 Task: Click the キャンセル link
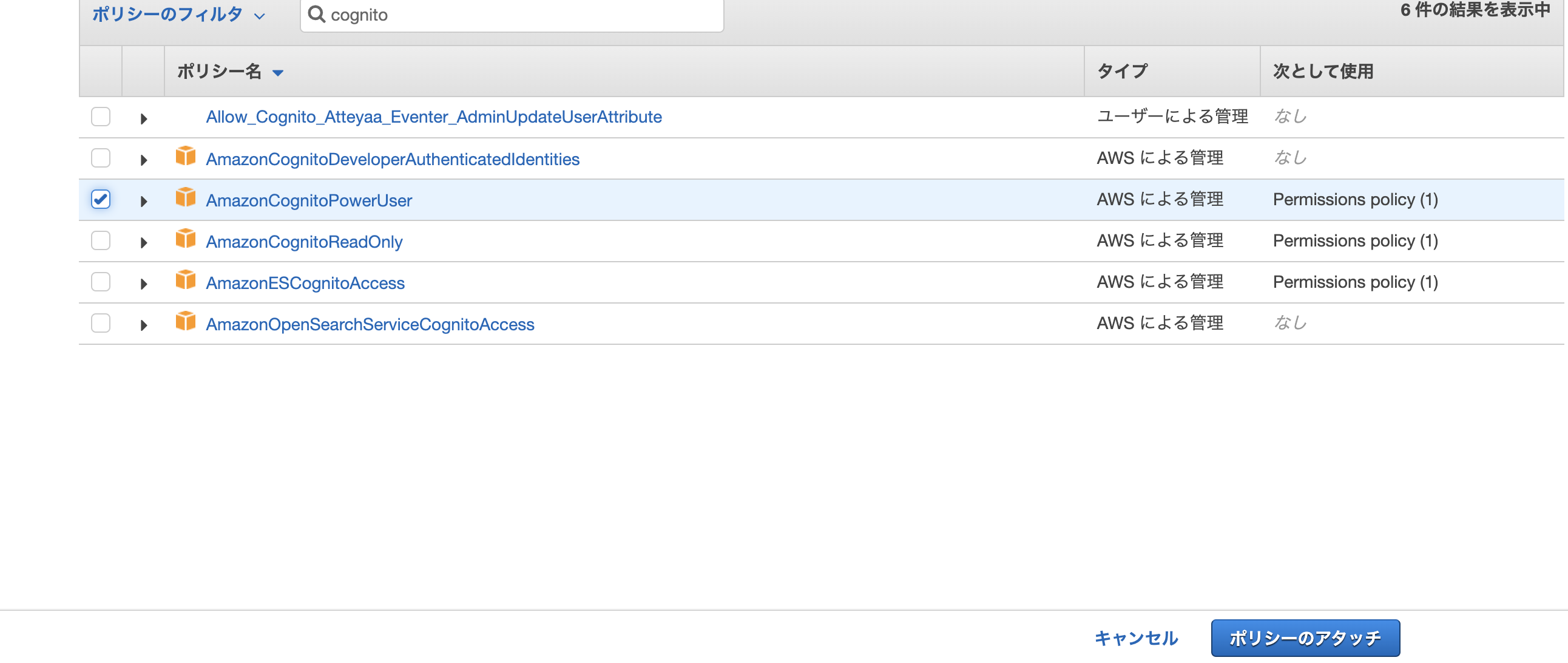pos(1136,637)
